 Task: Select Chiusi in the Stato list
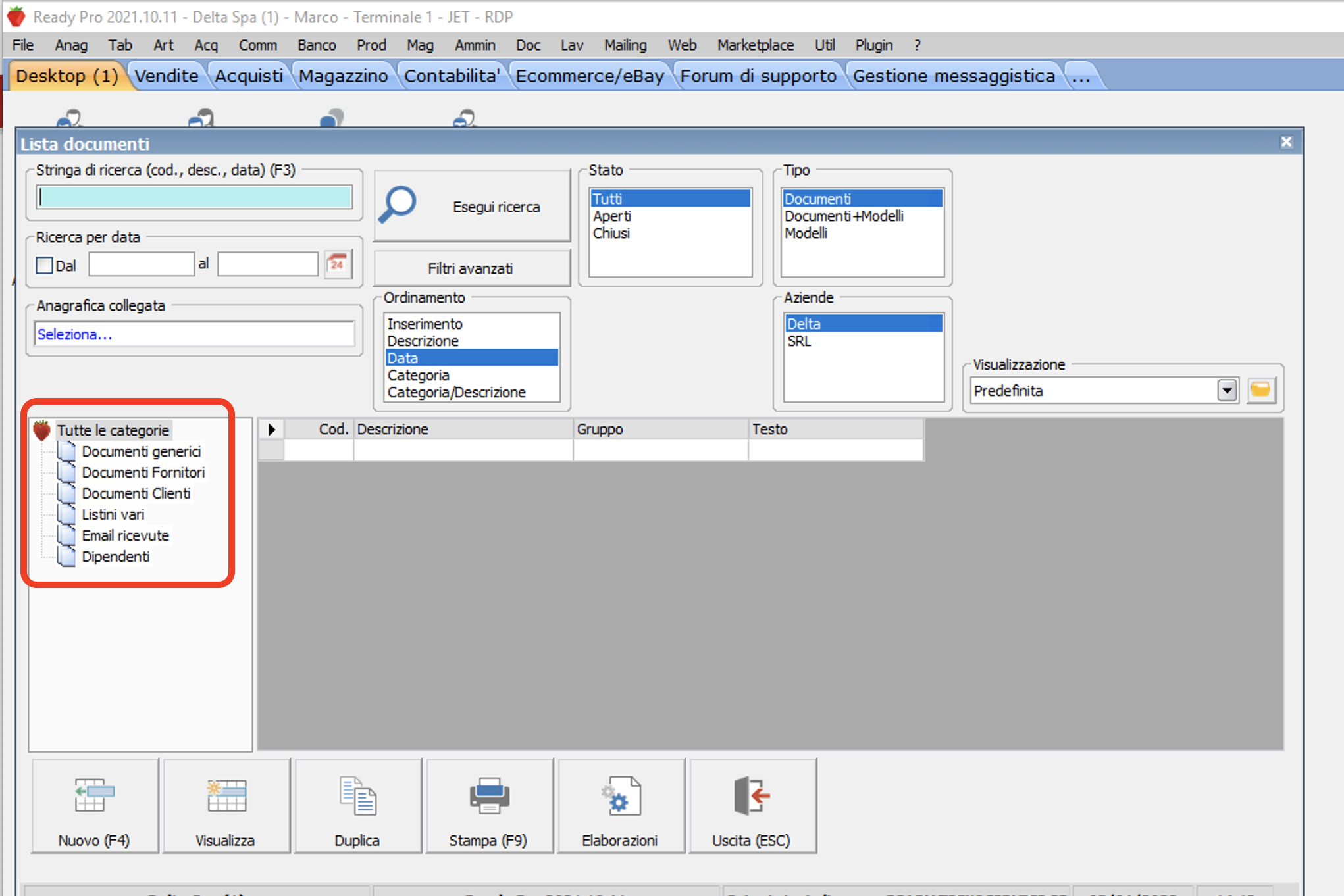coord(670,233)
